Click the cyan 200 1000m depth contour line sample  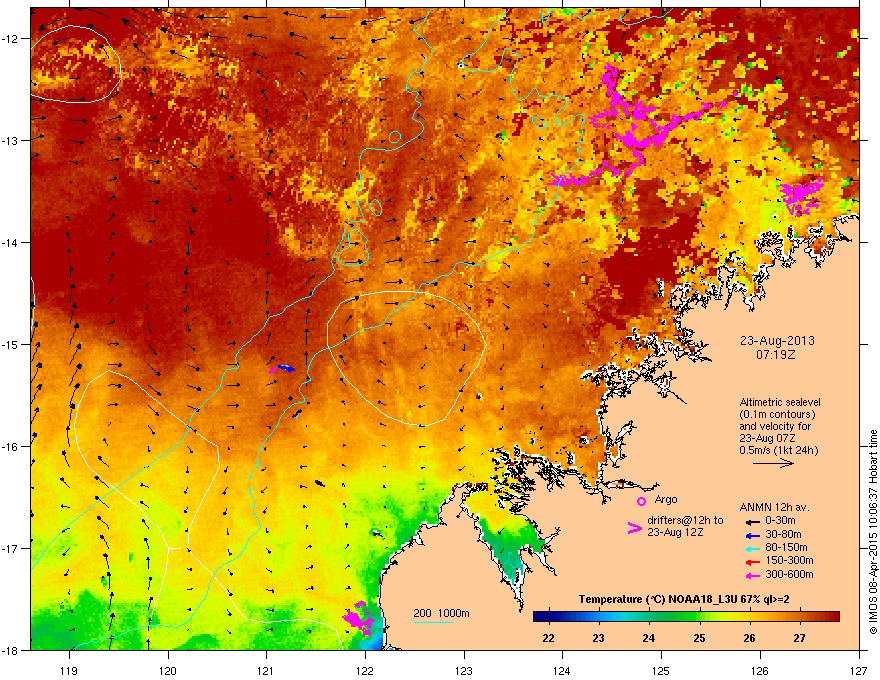(434, 623)
